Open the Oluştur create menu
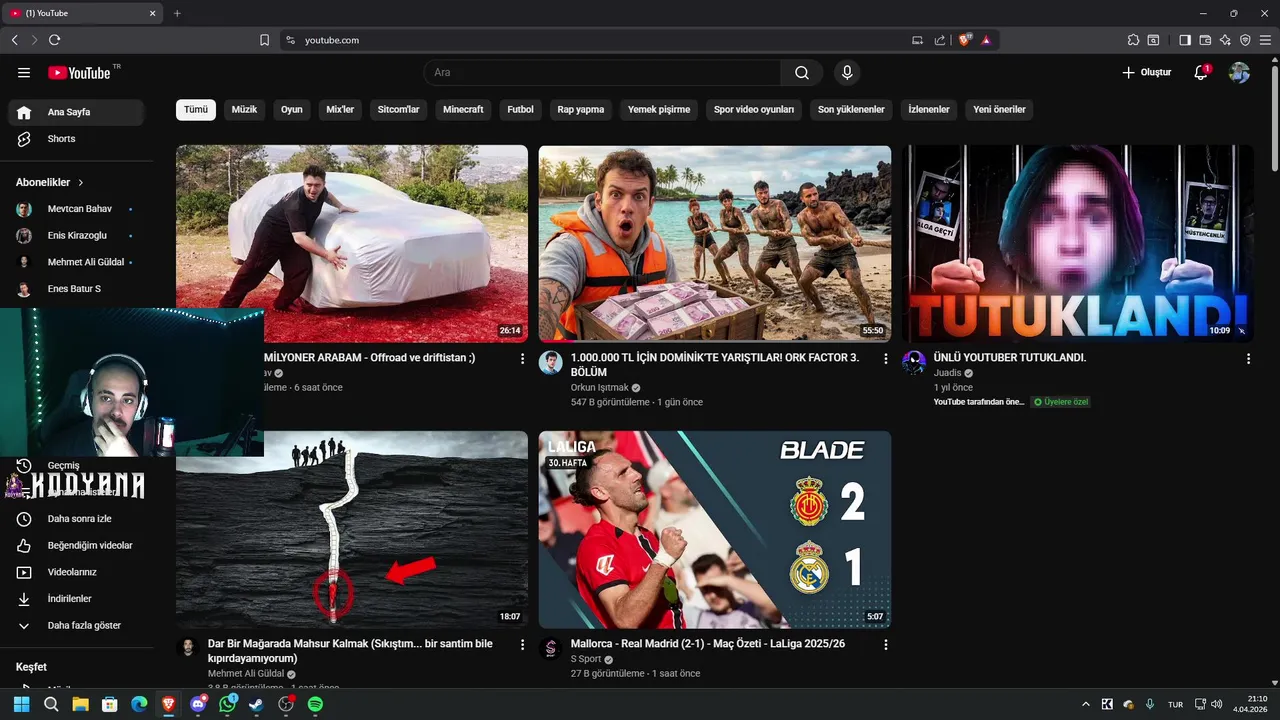 pos(1146,73)
